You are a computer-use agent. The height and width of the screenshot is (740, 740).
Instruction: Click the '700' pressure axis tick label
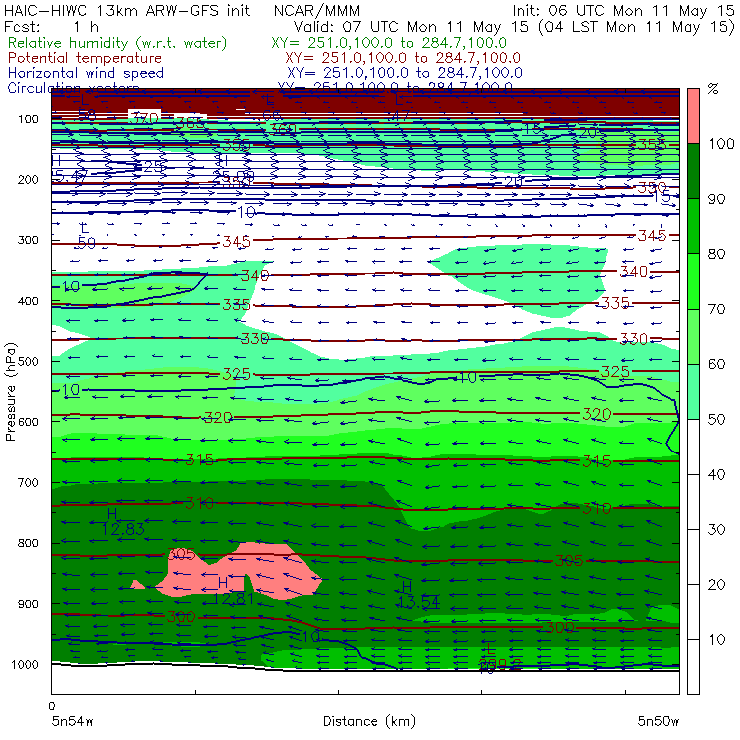28,483
